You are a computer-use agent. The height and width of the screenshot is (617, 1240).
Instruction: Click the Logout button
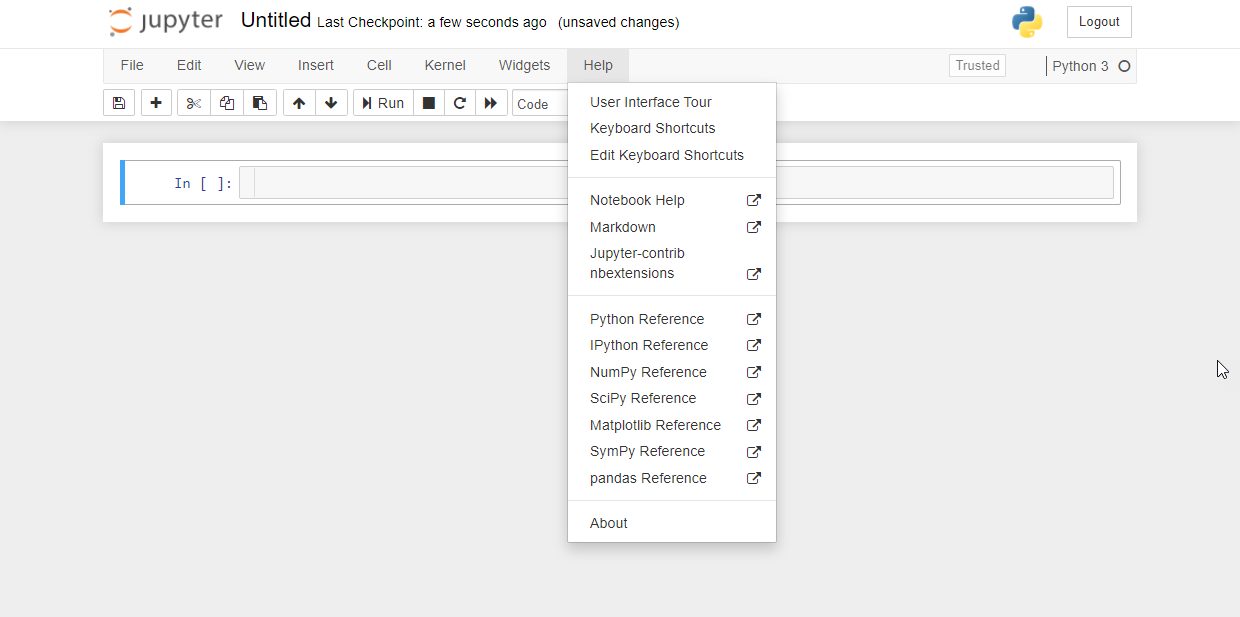pos(1099,22)
